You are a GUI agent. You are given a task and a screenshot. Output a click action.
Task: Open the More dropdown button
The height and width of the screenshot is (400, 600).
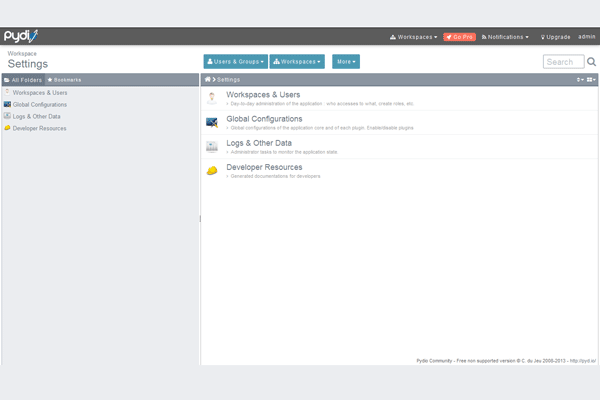pos(346,61)
